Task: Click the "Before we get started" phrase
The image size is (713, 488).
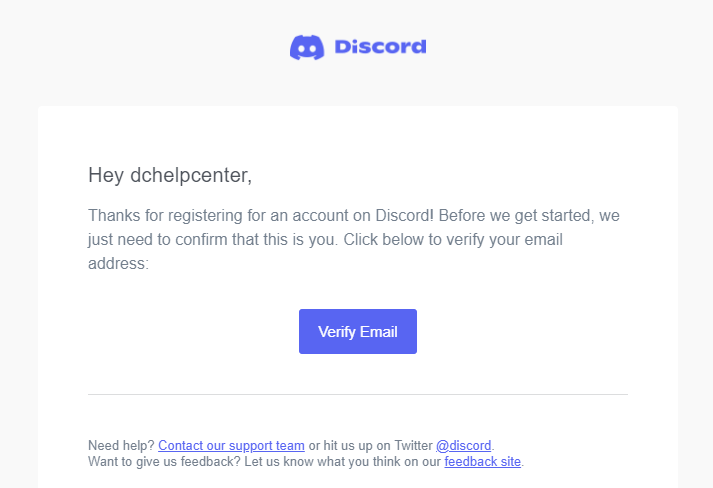Action: point(516,215)
